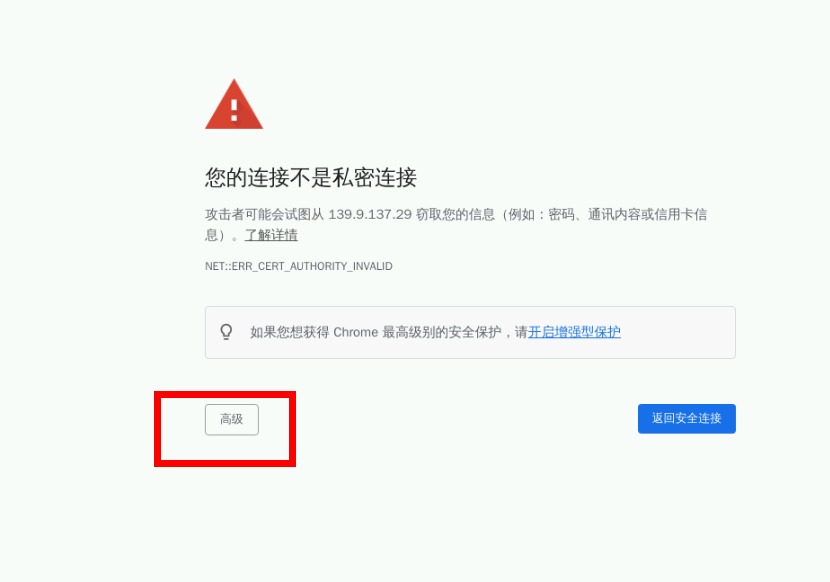
Task: Click the red warning triangle icon
Action: point(234,104)
